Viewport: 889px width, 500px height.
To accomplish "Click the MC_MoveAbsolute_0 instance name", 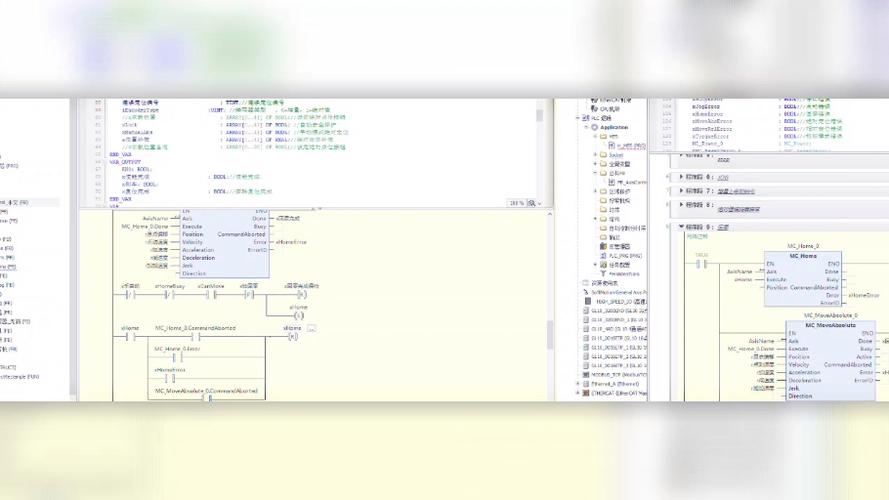I will (831, 315).
